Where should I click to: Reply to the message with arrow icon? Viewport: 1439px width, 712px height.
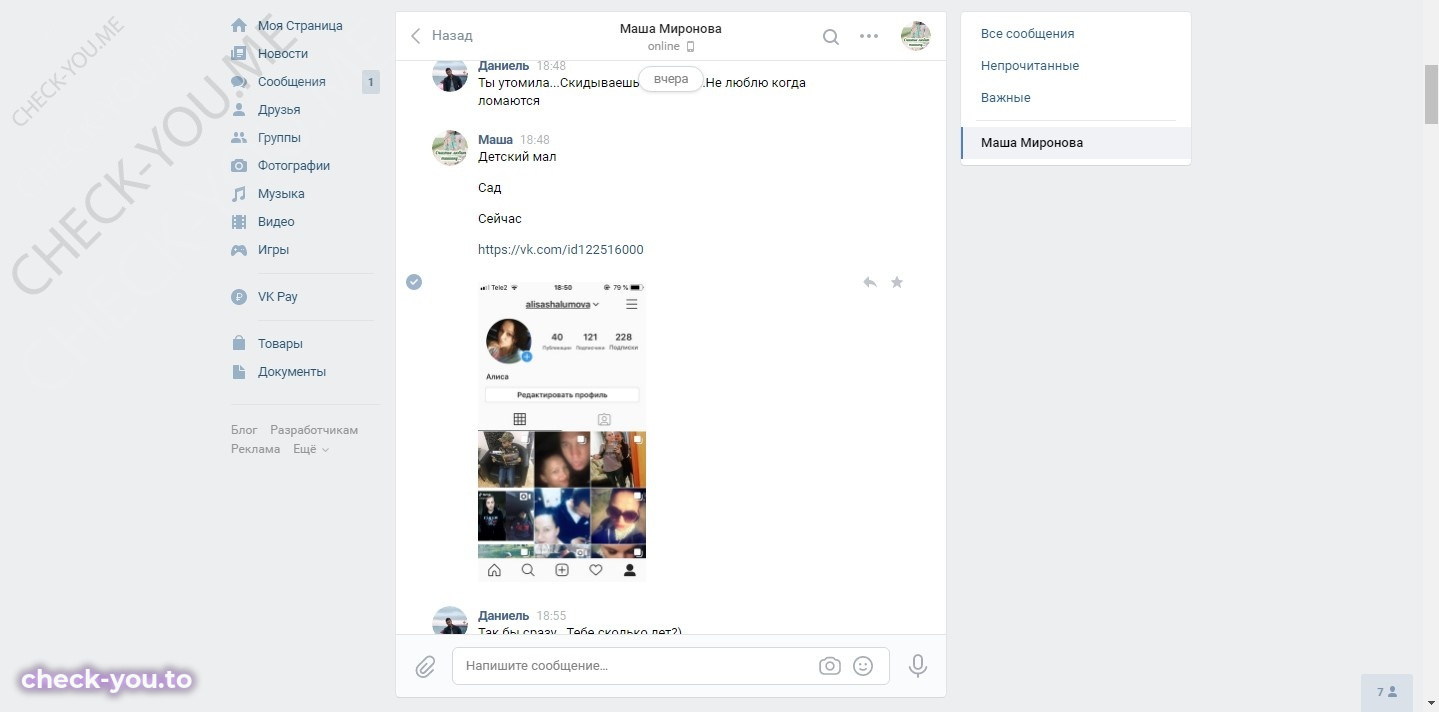(870, 282)
